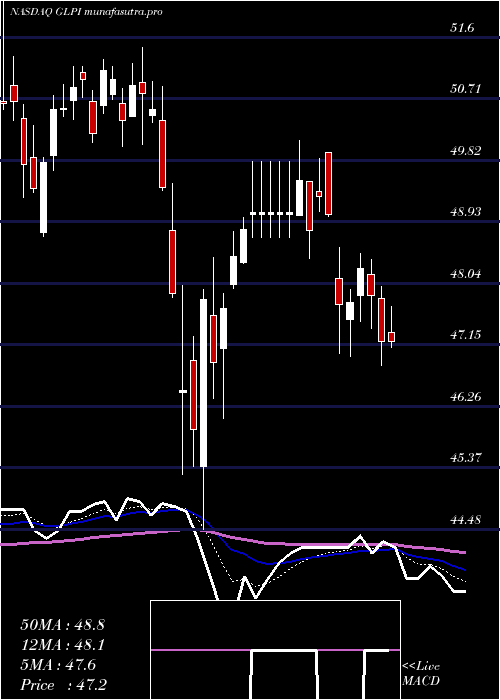
Task: Click the last red candlestick near 47.15
Action: [392, 337]
